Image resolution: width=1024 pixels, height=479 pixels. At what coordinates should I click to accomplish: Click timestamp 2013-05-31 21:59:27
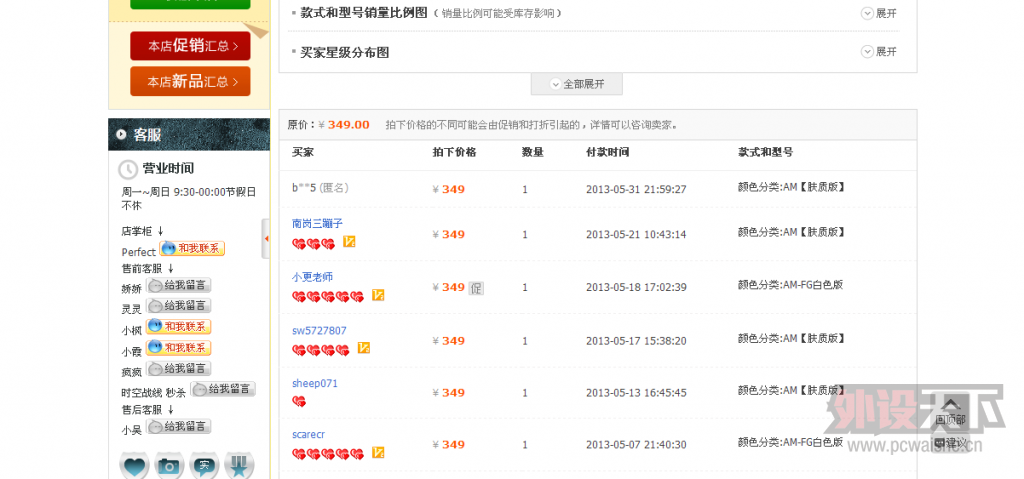point(636,190)
